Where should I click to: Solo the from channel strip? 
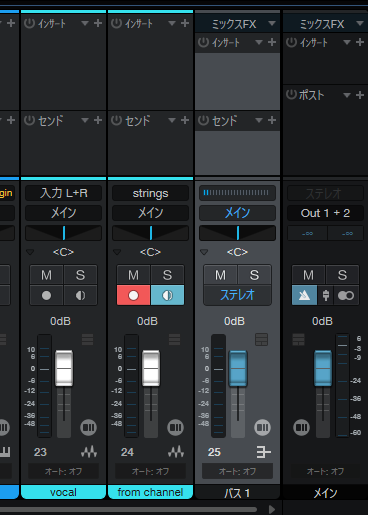pyautogui.click(x=167, y=275)
